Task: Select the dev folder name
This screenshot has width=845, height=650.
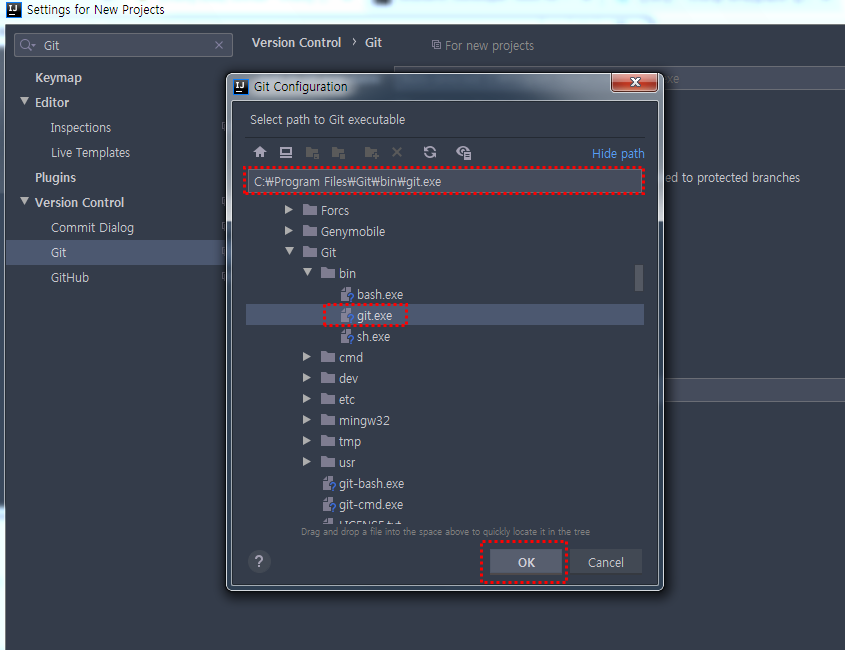Action: tap(349, 379)
